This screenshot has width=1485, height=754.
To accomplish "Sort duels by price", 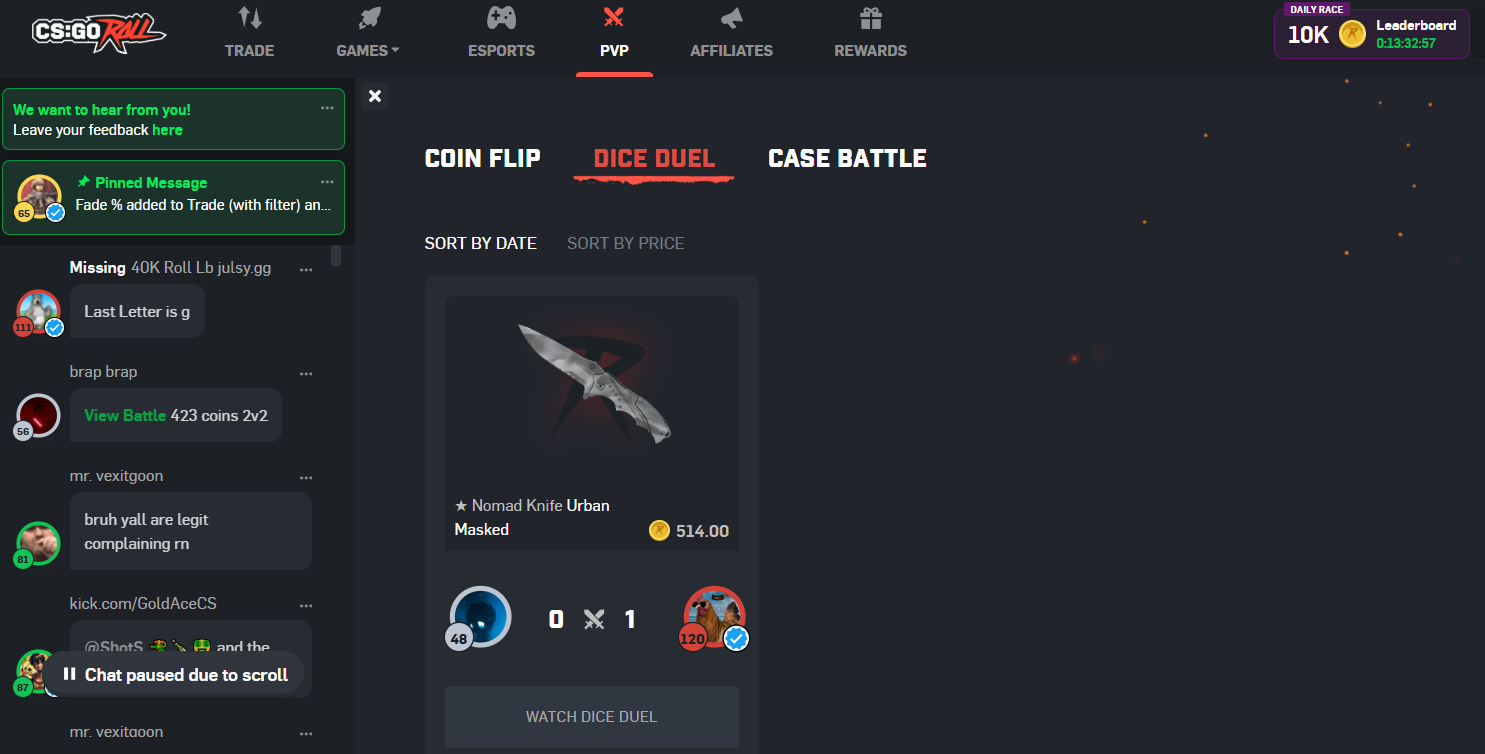I will (x=625, y=243).
